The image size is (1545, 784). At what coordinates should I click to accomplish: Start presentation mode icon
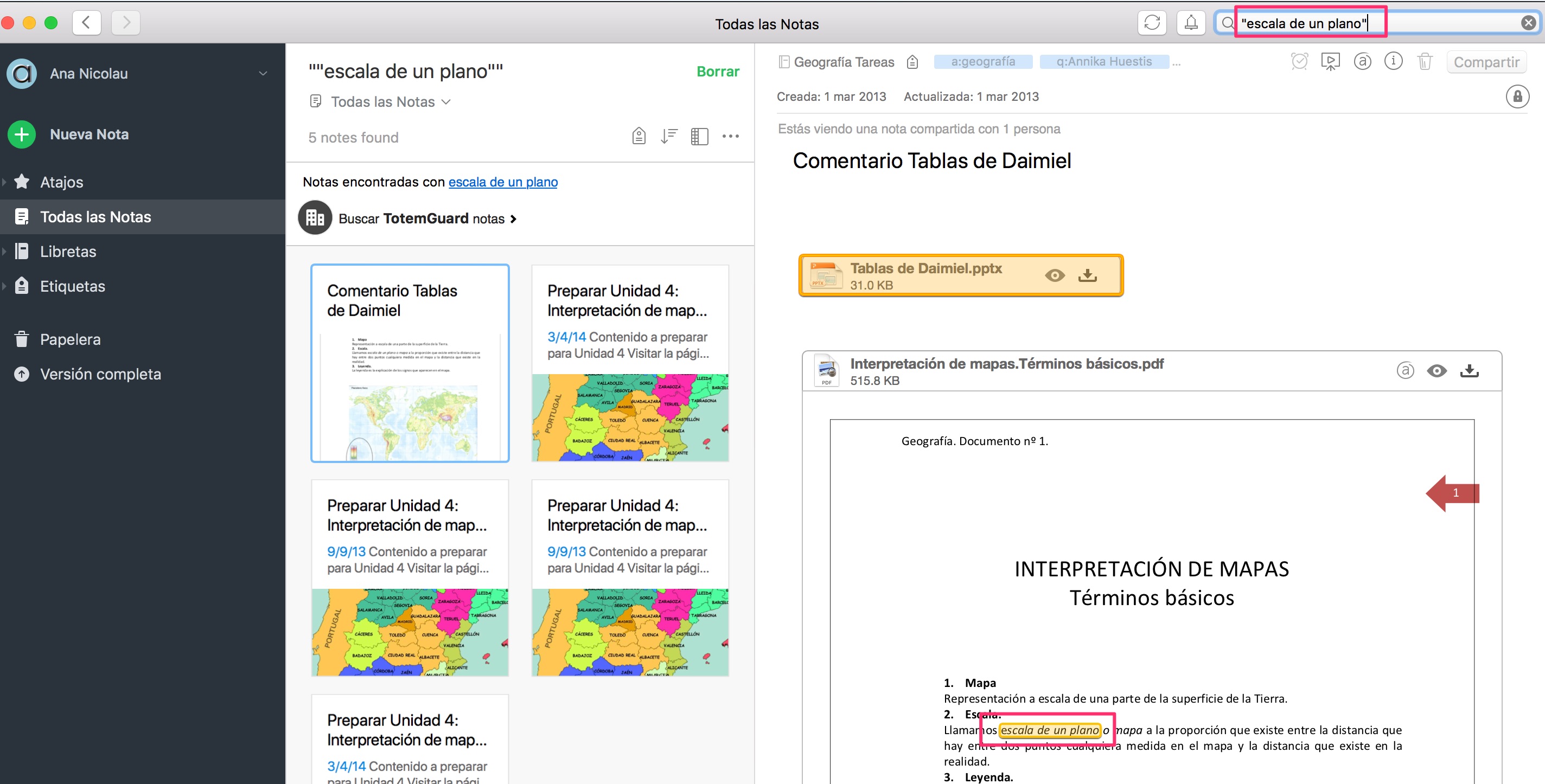point(1330,61)
